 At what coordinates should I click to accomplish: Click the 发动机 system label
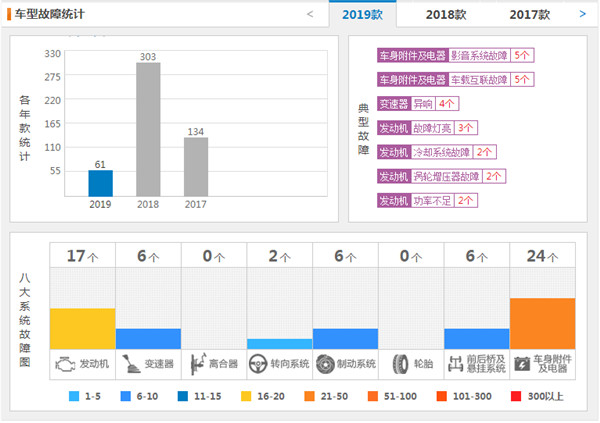coord(94,364)
